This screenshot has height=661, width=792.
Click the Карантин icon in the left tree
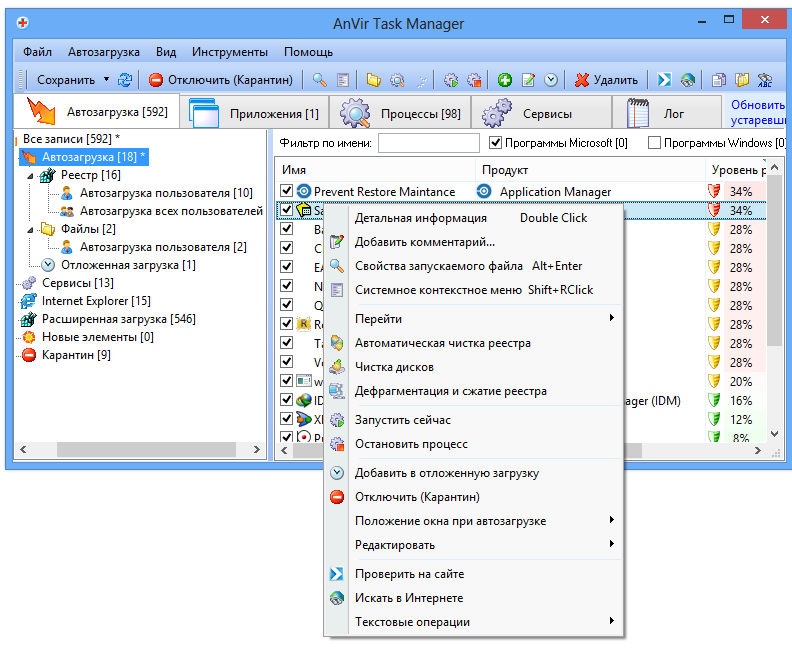click(29, 355)
